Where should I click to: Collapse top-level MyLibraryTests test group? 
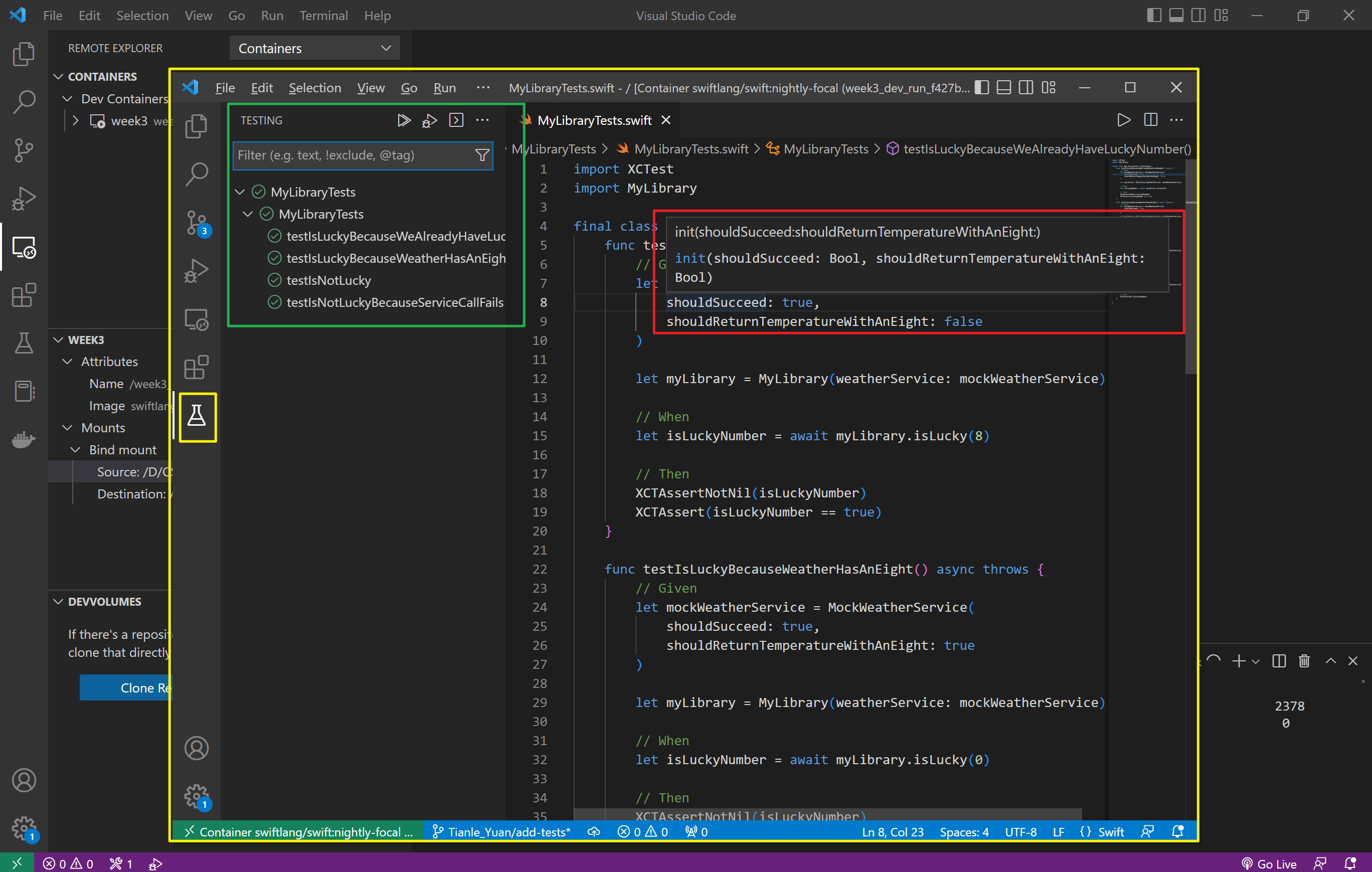(x=240, y=192)
